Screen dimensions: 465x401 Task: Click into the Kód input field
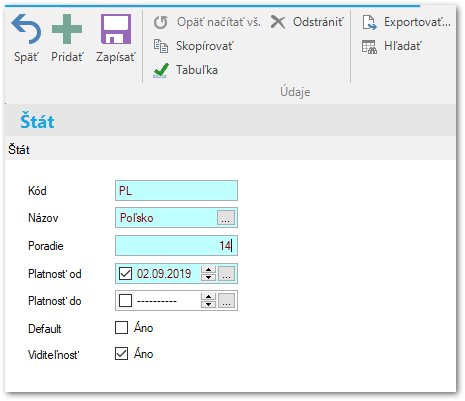pos(176,191)
